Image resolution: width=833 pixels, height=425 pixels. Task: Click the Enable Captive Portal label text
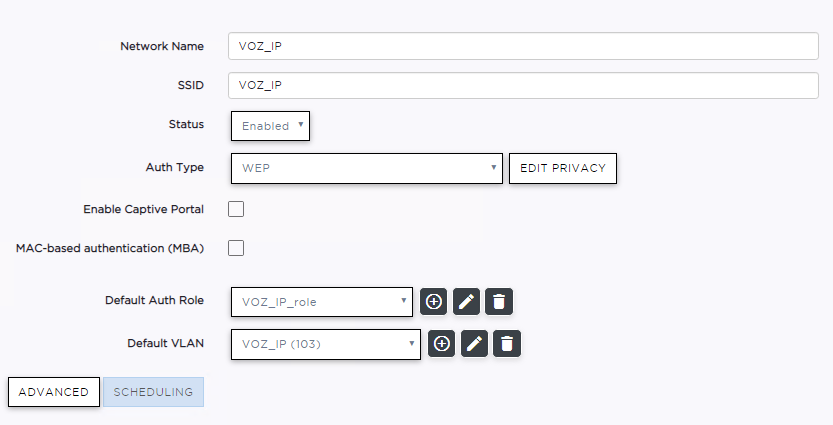click(x=143, y=209)
